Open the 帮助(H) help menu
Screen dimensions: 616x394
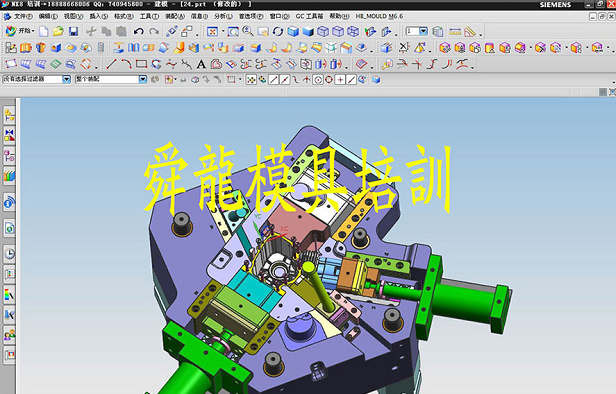[x=339, y=16]
